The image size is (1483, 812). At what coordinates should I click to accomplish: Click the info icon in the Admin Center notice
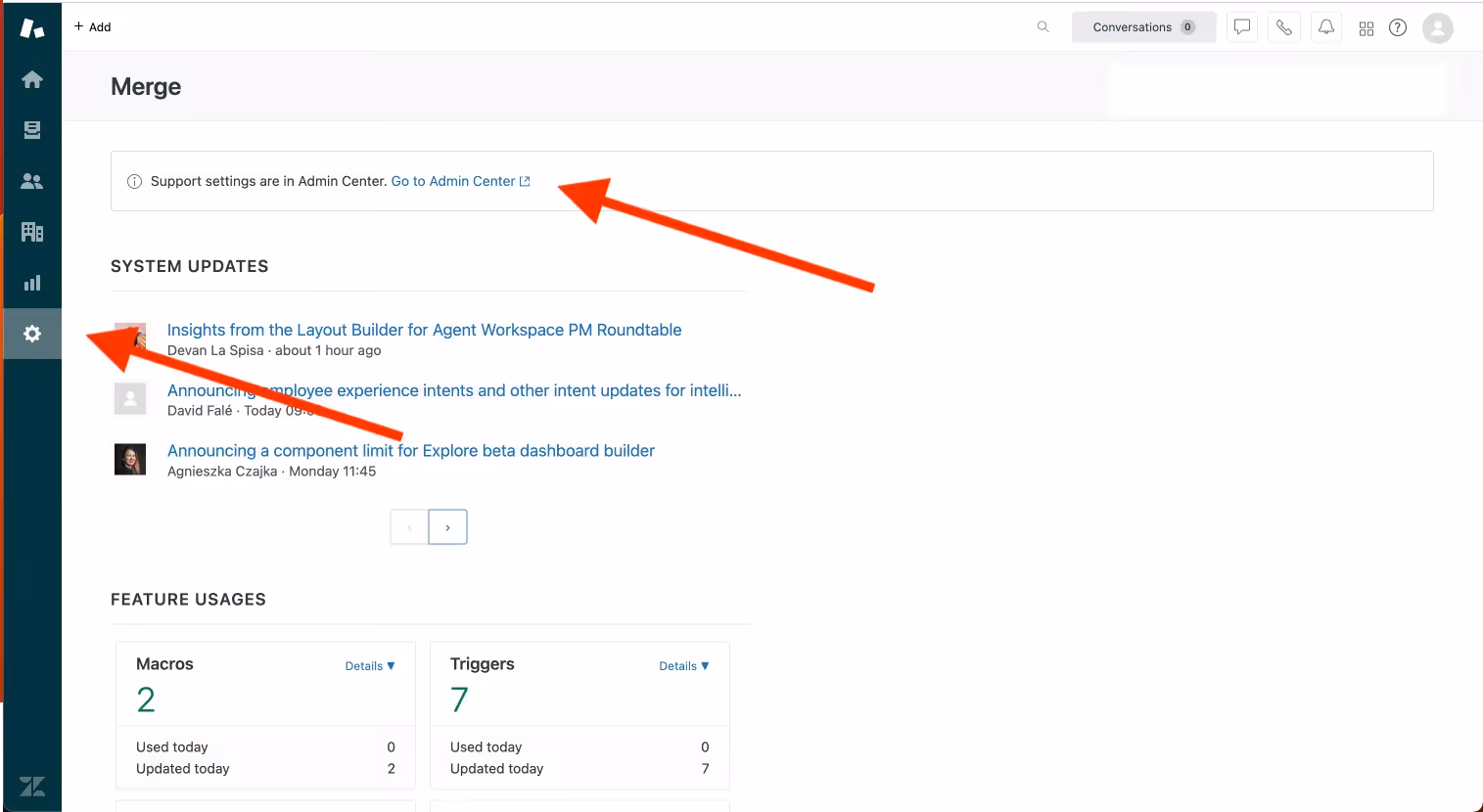135,181
